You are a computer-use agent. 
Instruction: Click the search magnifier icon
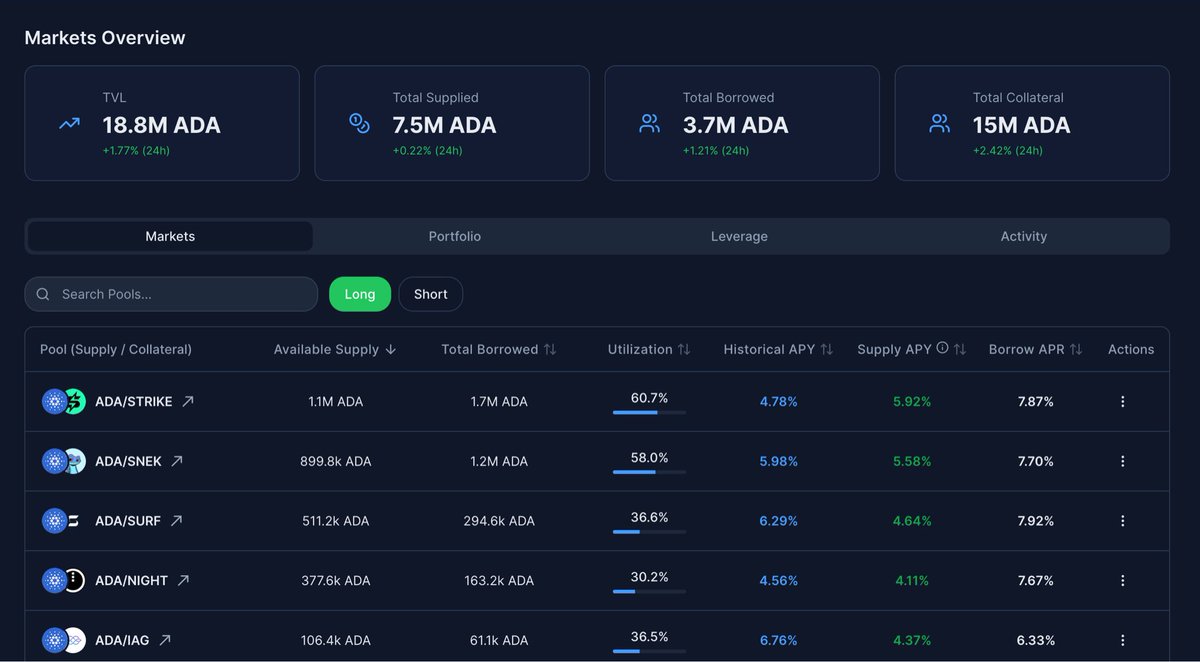click(43, 294)
